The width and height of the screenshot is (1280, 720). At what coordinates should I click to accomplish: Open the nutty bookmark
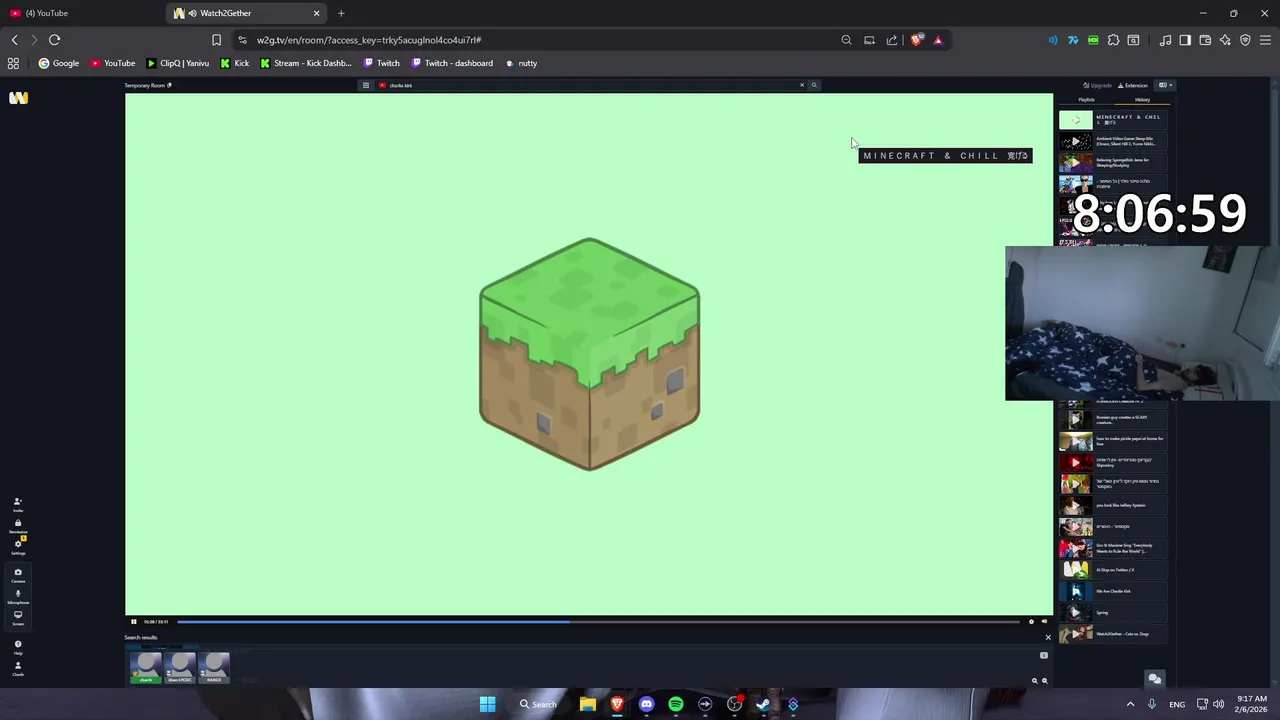coord(521,63)
